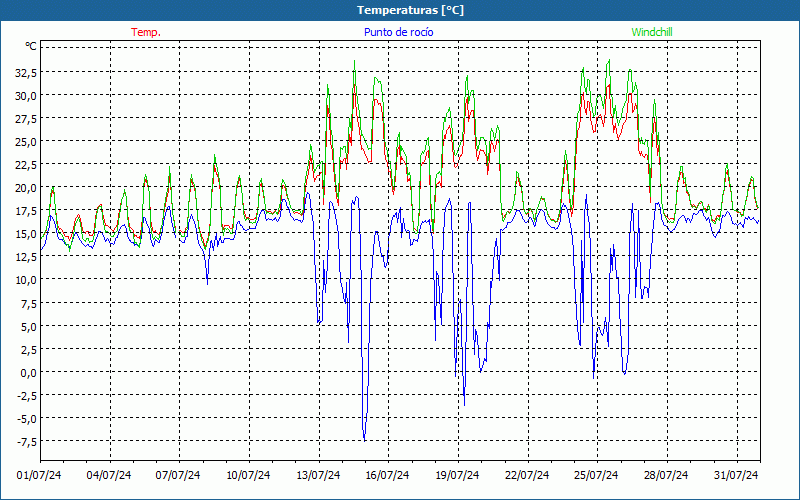Click the -7,5 y-axis value
This screenshot has width=800, height=500.
coord(27,441)
